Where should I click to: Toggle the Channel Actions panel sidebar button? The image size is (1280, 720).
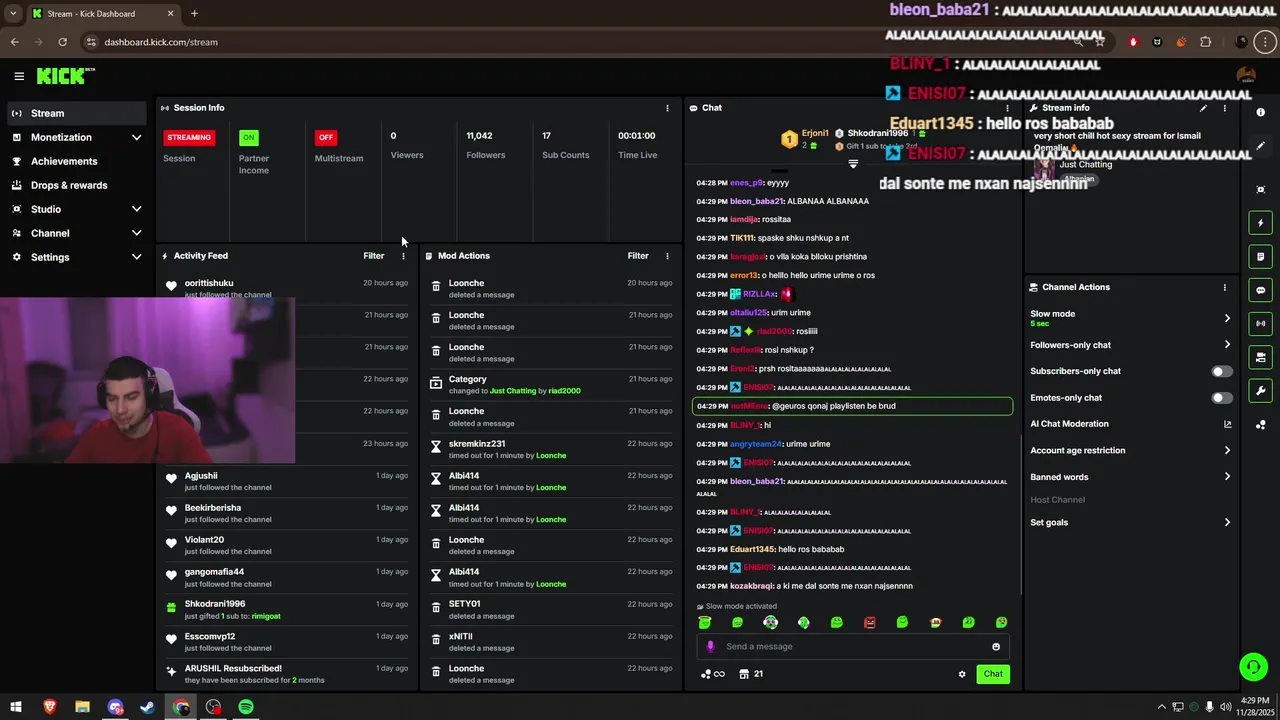pyautogui.click(x=1261, y=357)
